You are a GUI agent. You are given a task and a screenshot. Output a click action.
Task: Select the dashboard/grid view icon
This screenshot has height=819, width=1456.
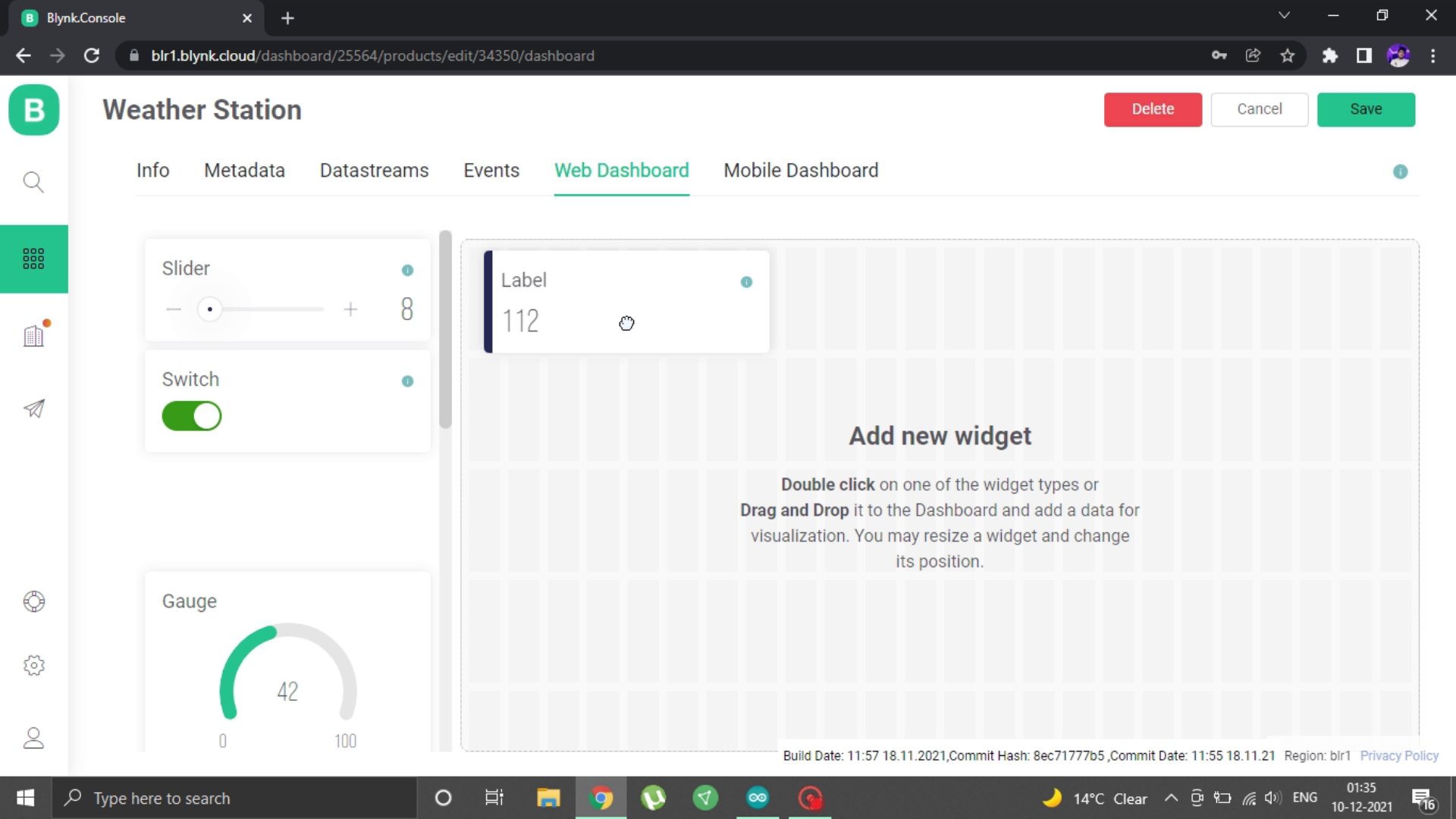click(x=34, y=258)
